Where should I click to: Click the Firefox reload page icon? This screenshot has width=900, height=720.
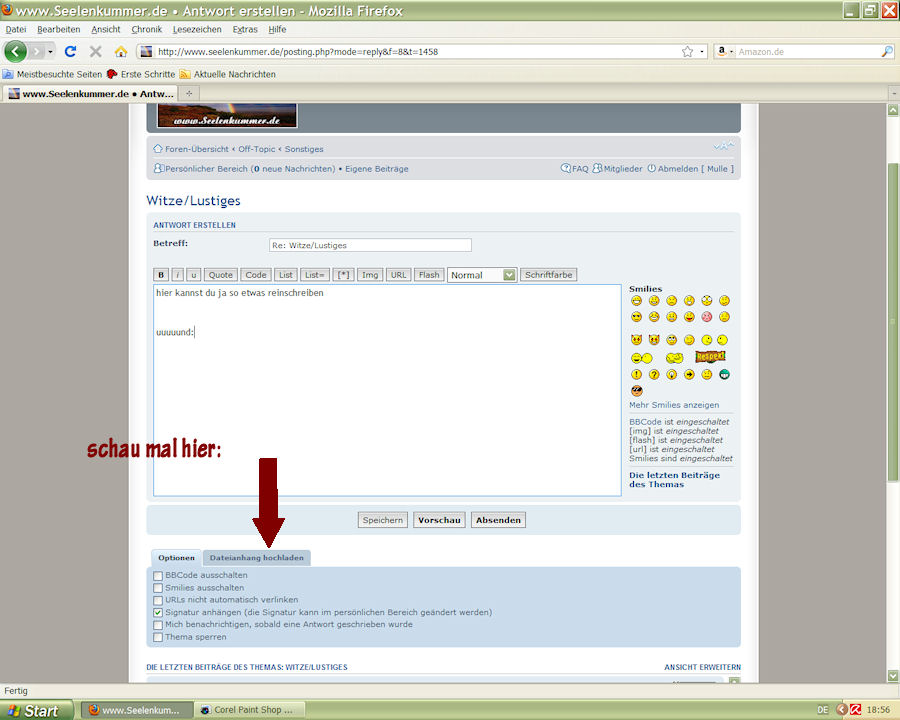tap(70, 51)
